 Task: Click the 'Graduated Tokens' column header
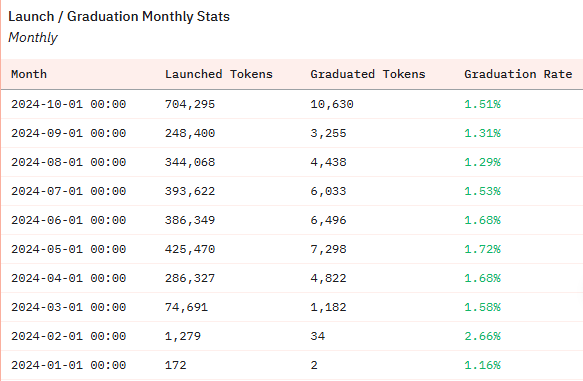click(x=368, y=74)
